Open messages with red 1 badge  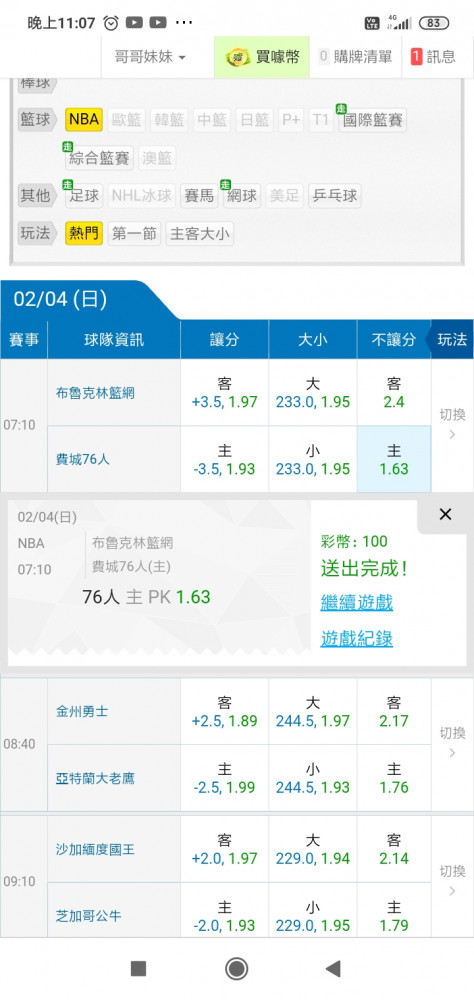click(434, 57)
